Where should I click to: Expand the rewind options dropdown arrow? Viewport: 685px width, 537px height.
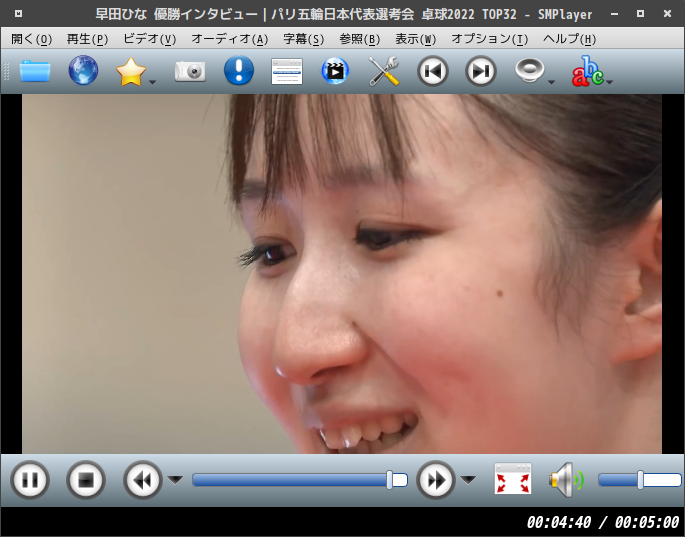tap(175, 480)
